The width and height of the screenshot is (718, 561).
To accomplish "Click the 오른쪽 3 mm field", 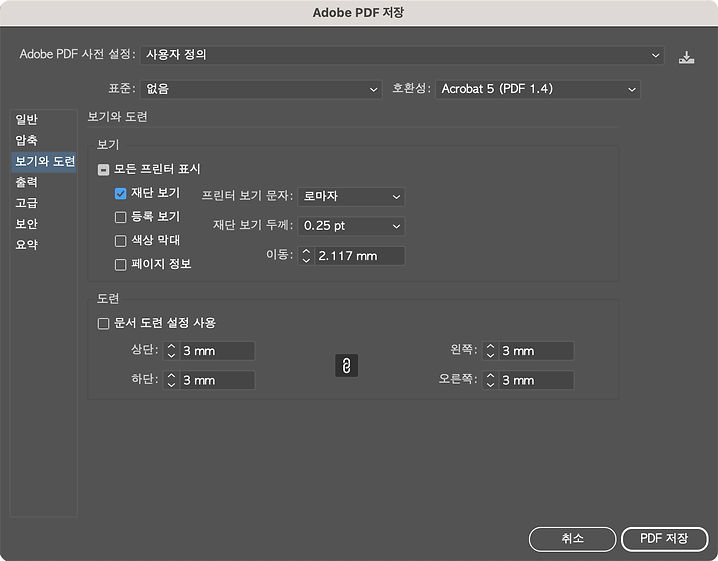I will point(536,380).
